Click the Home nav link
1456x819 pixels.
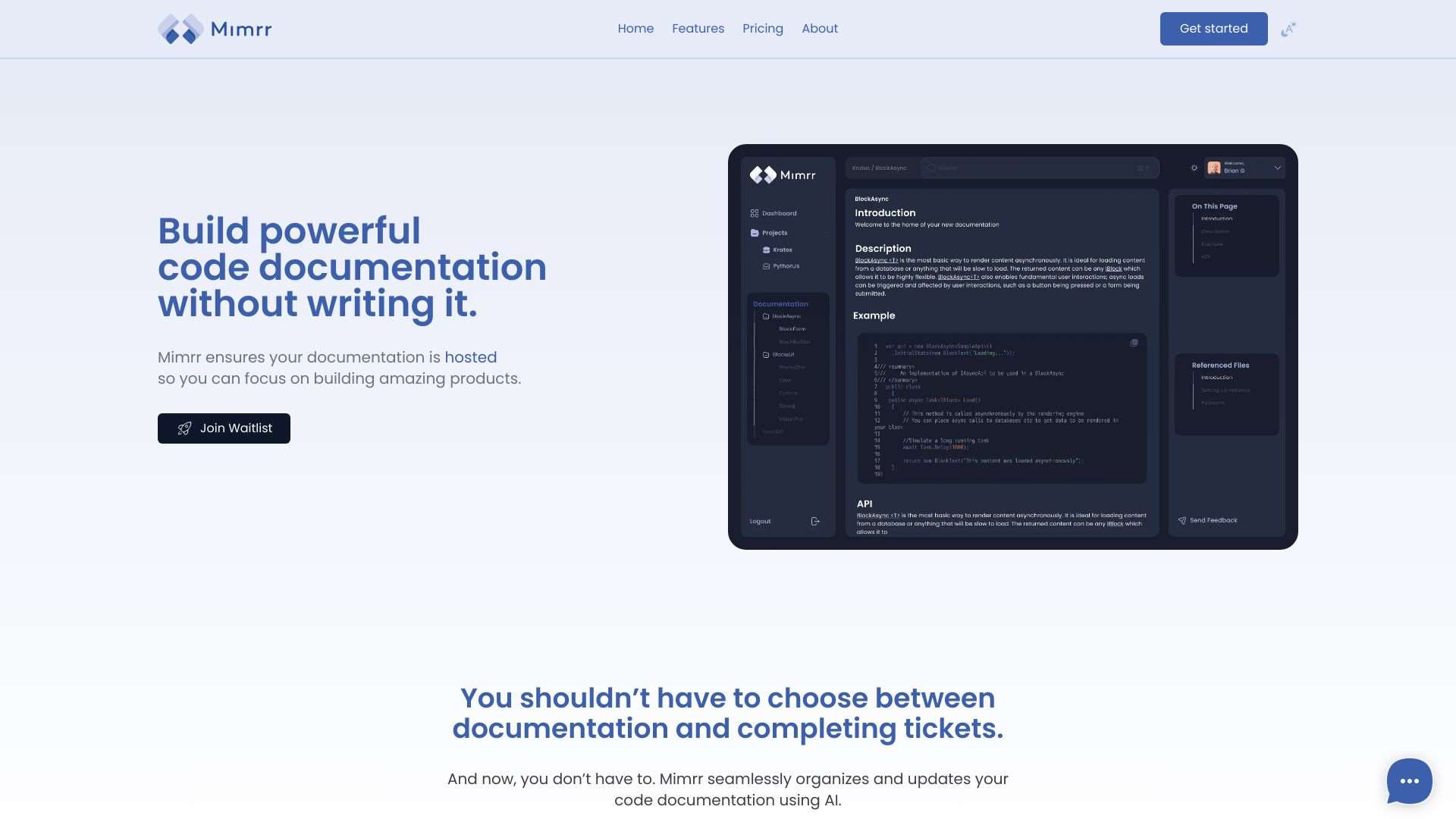click(635, 29)
